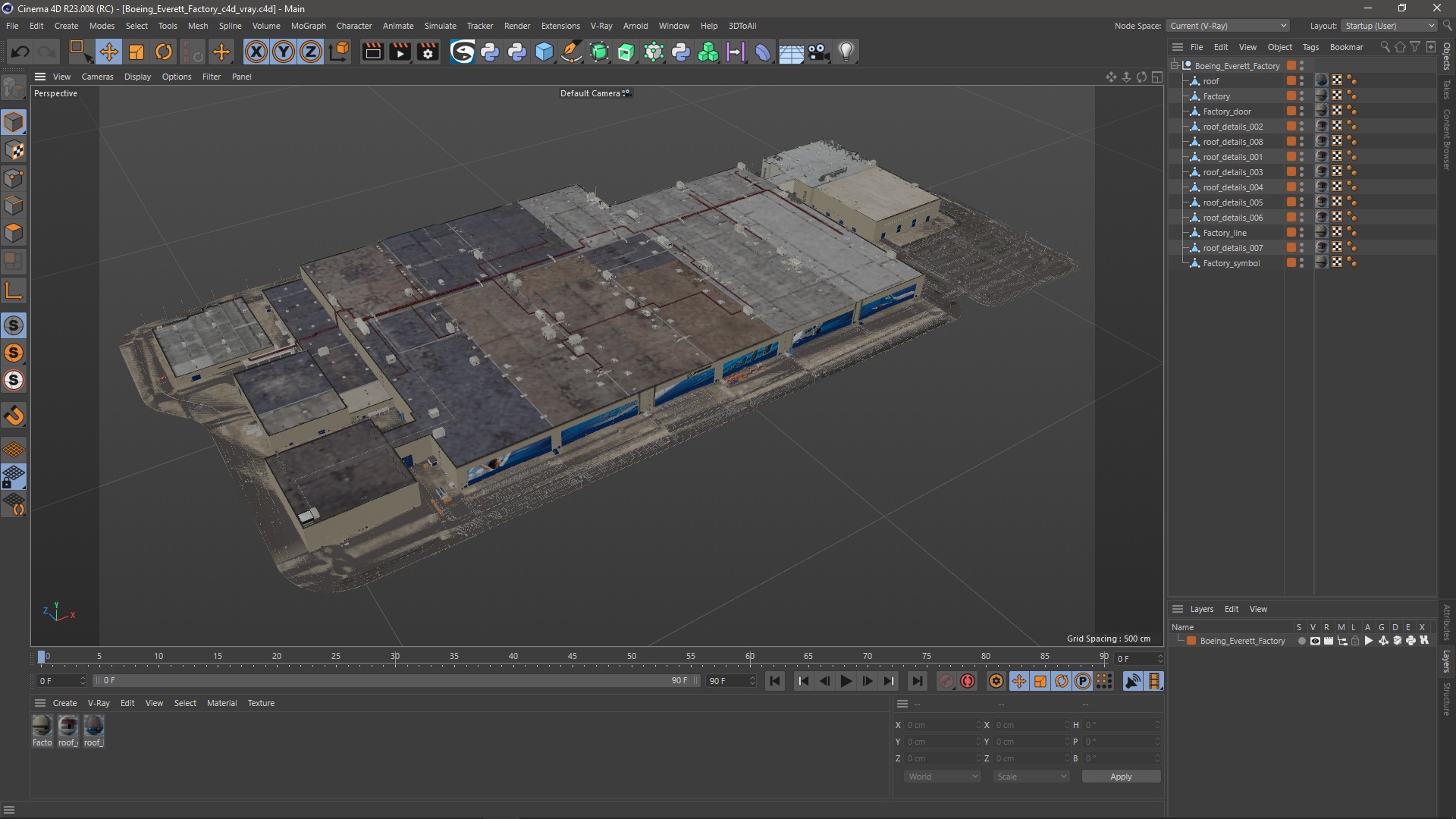This screenshot has height=819, width=1456.
Task: Go to the end of animation
Action: coord(917,681)
